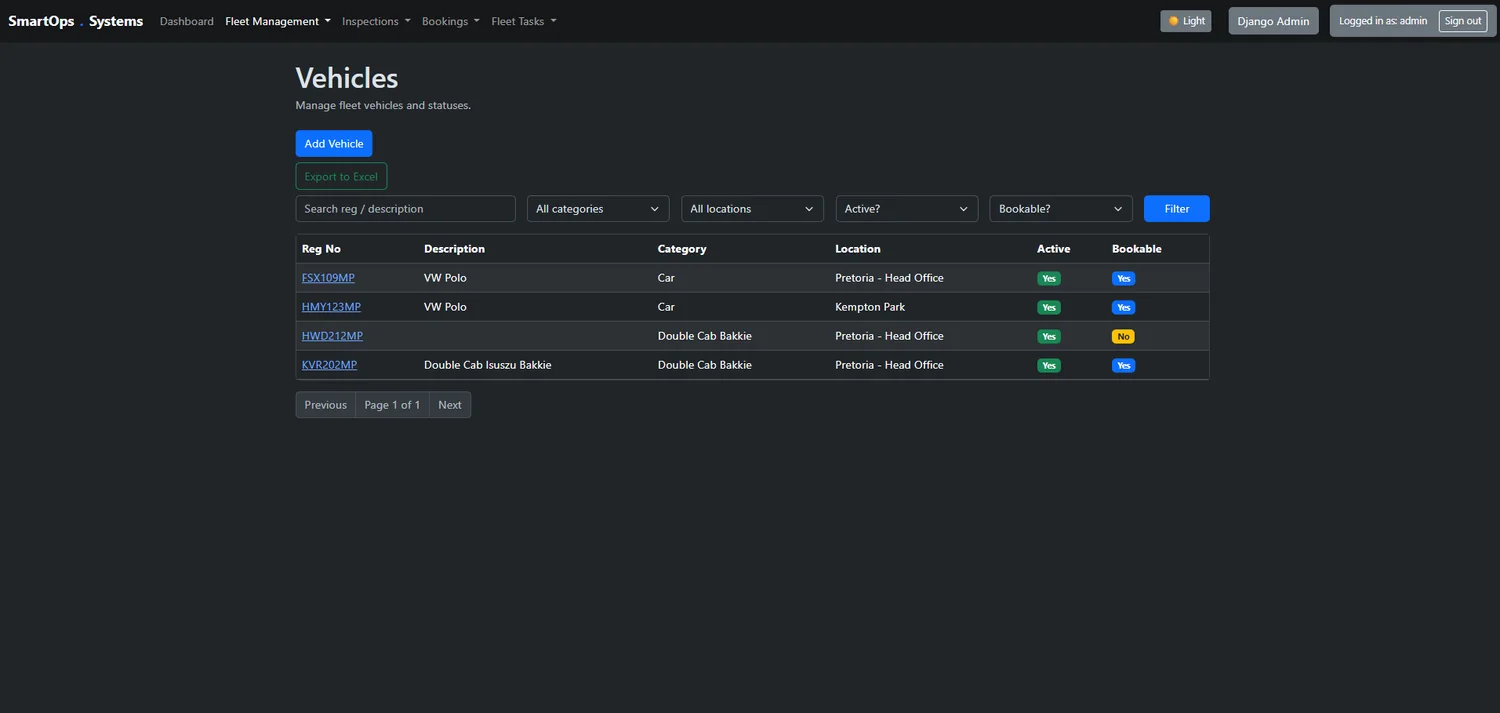Viewport: 1500px width, 713px height.
Task: Click the Location column header
Action: (858, 249)
